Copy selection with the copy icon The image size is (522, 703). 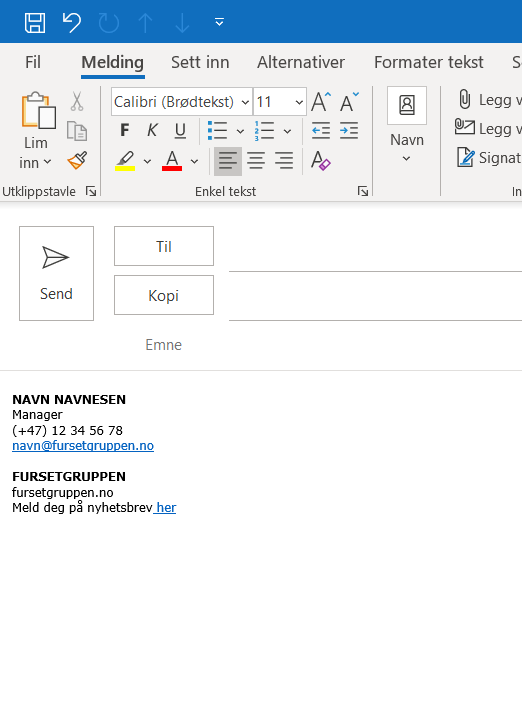(x=77, y=131)
